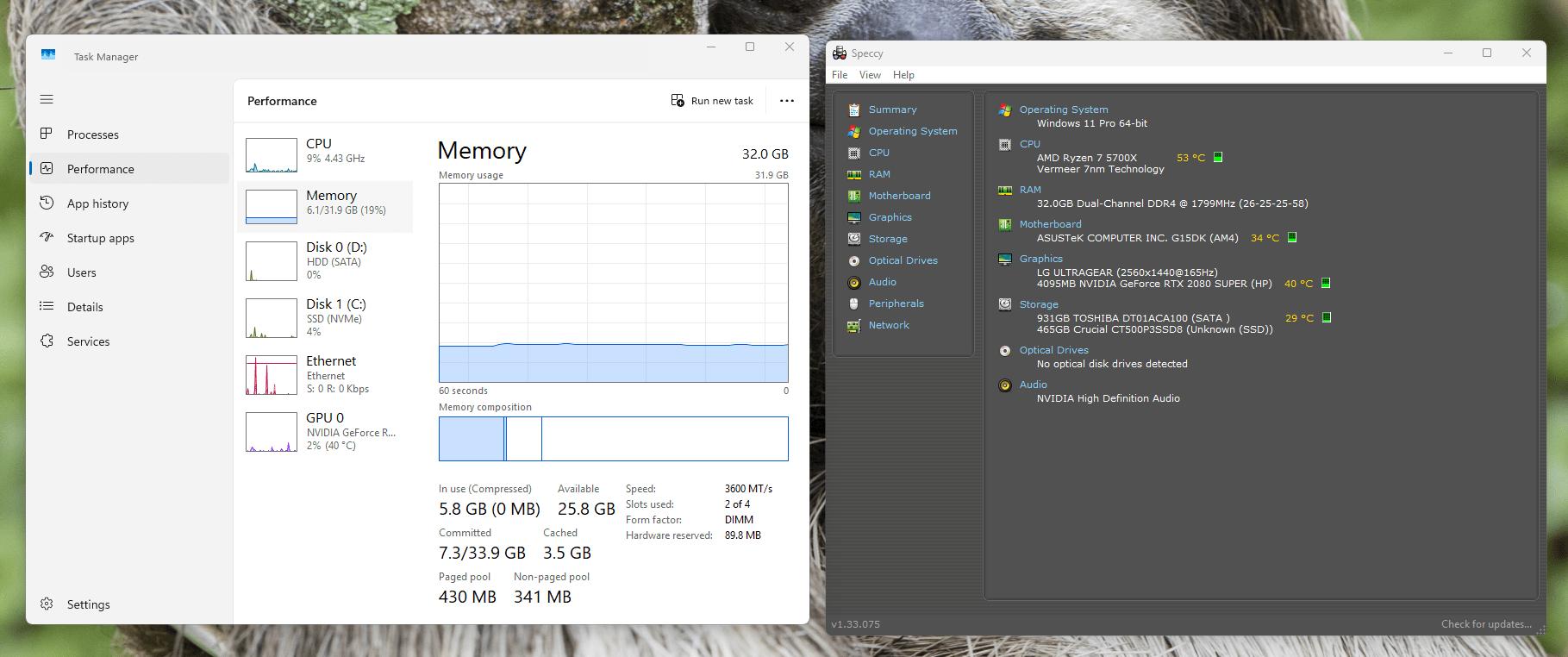Click the Graphics heading in Speccy summary

1040,259
